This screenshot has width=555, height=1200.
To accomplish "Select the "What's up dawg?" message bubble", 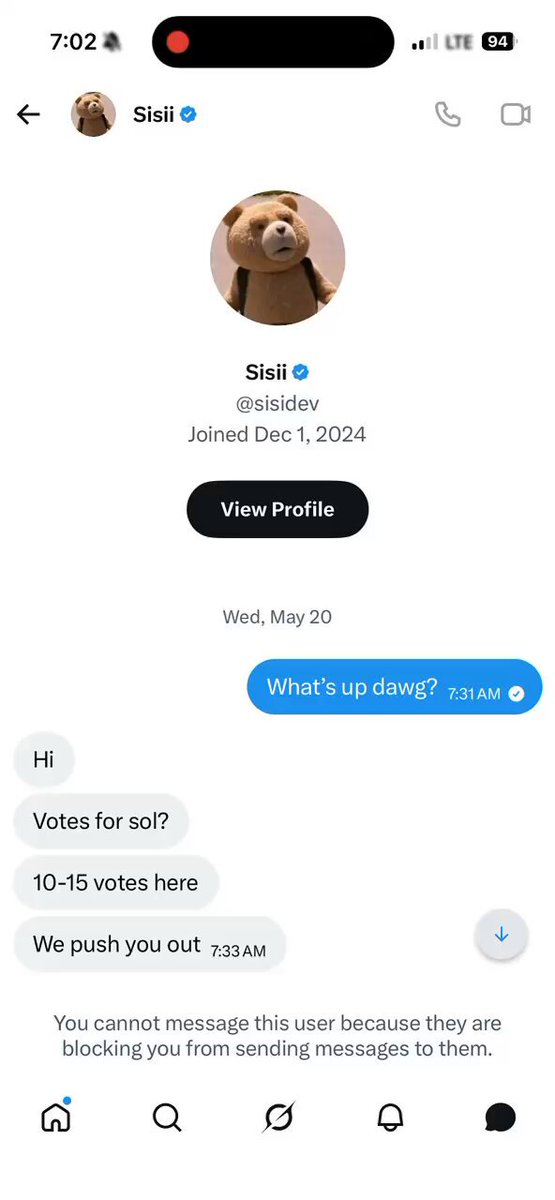I will point(394,687).
